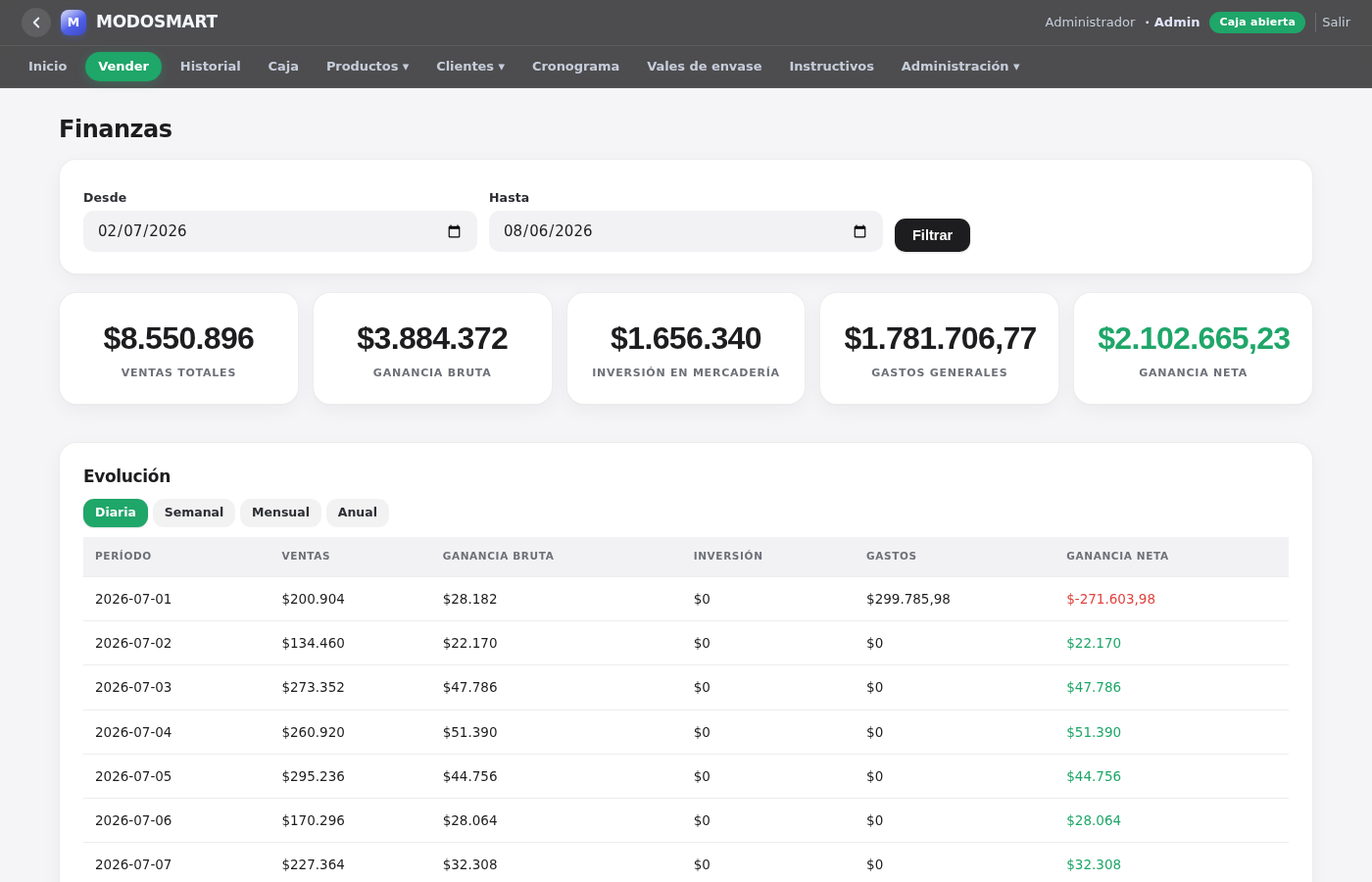Click net profit $47.786 in green

(x=1094, y=687)
